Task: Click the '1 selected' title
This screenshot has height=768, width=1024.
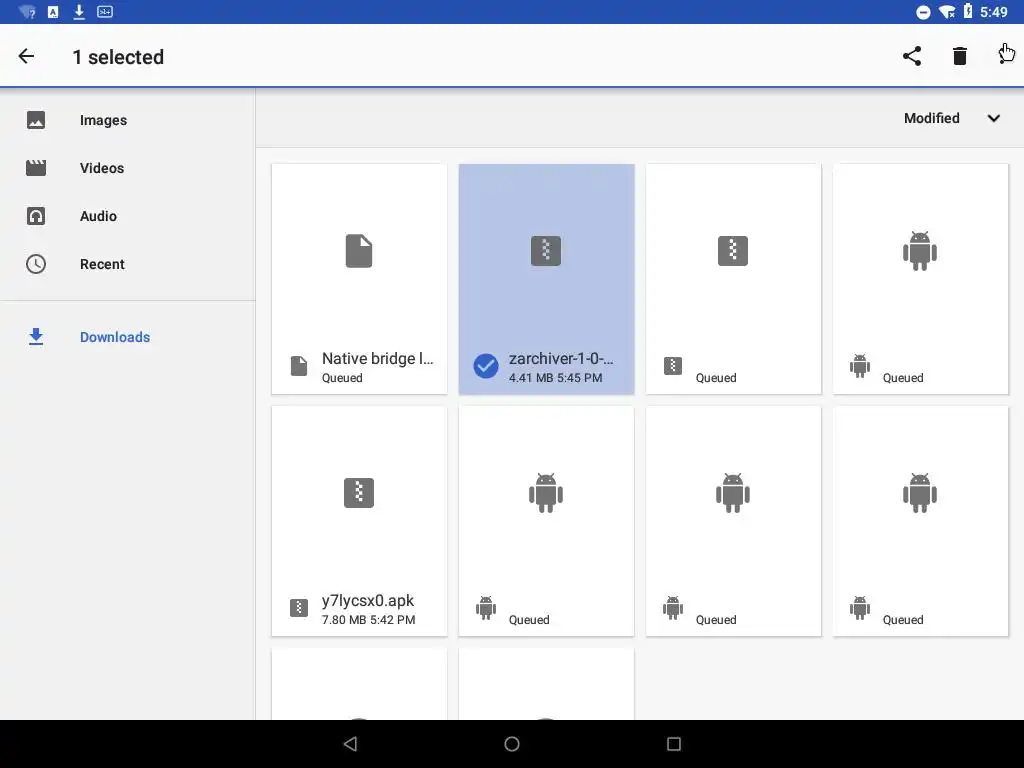Action: point(118,57)
